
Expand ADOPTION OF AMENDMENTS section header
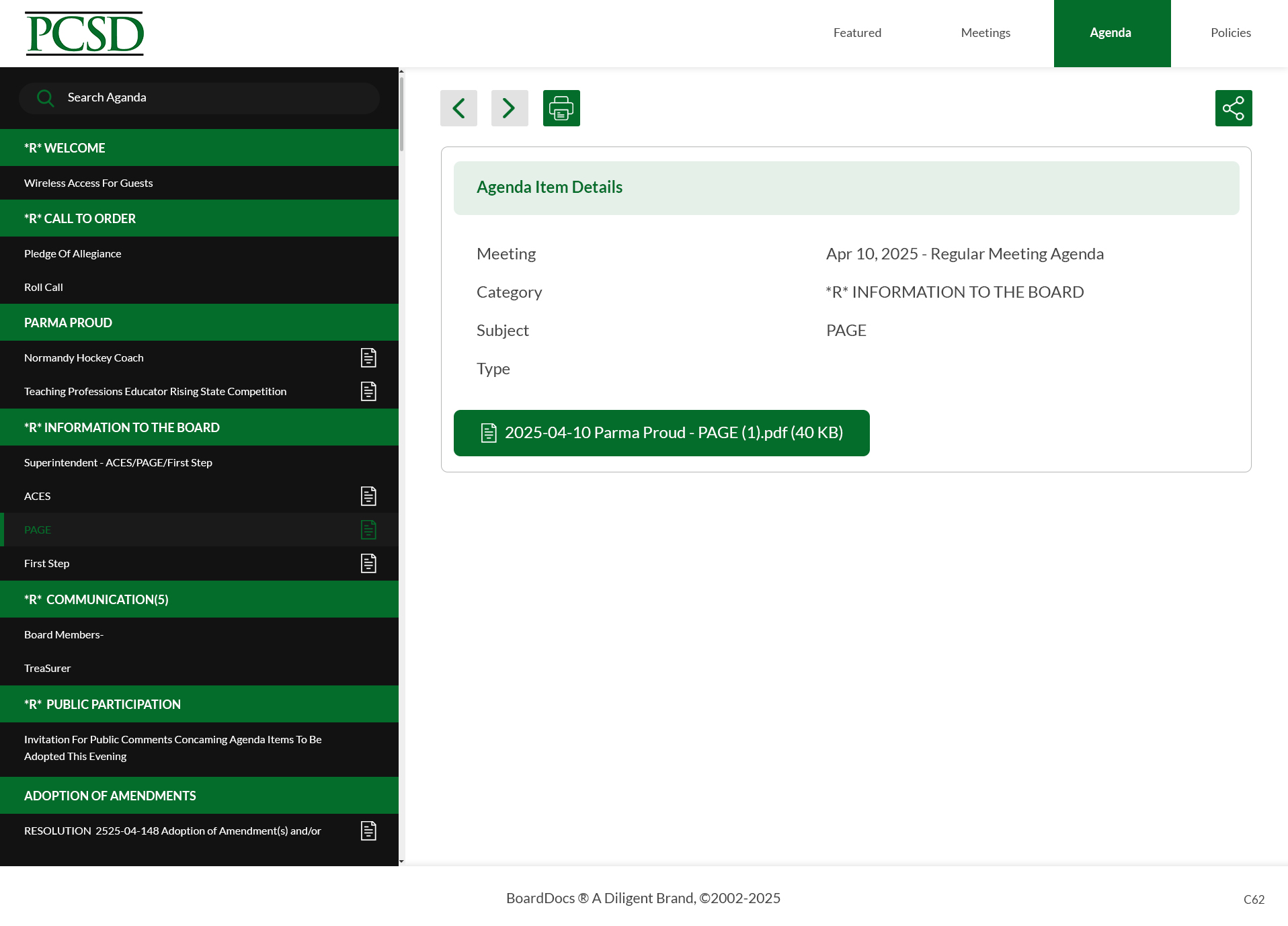click(x=199, y=796)
